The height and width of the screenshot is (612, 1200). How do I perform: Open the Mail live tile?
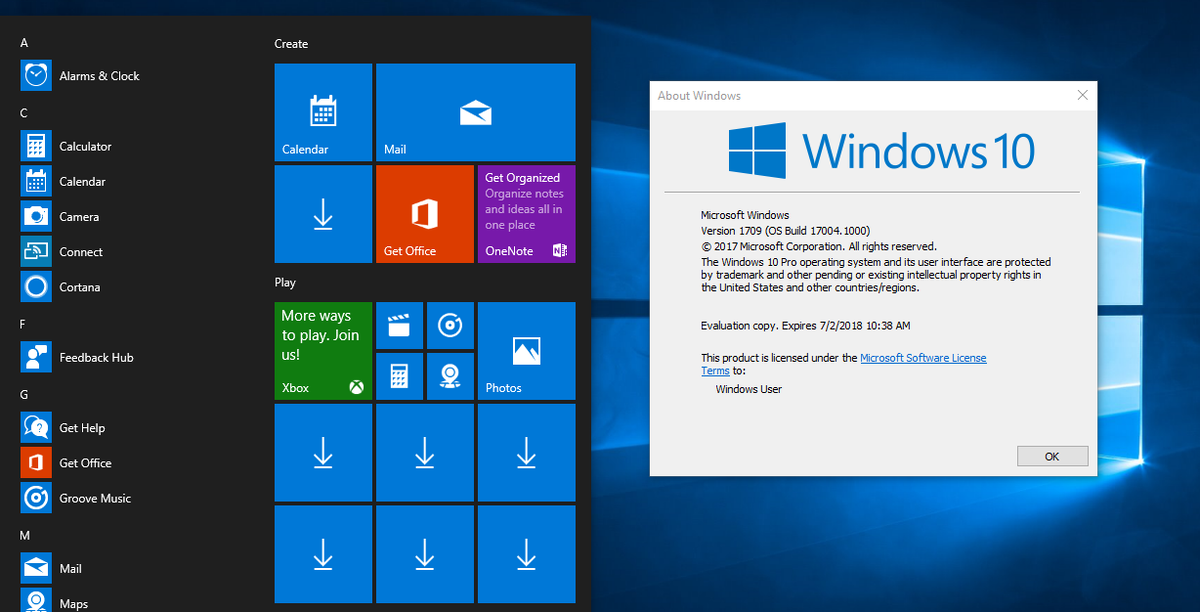[x=476, y=112]
